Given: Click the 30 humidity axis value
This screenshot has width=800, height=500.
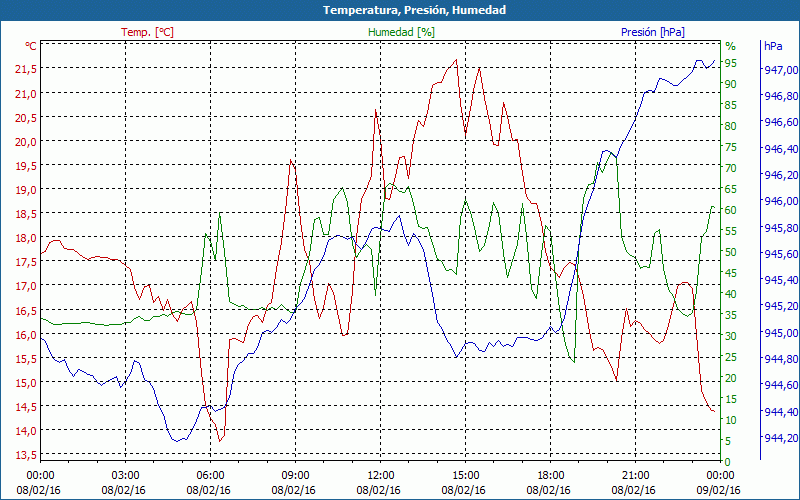Looking at the screenshot, I should pyautogui.click(x=731, y=336).
